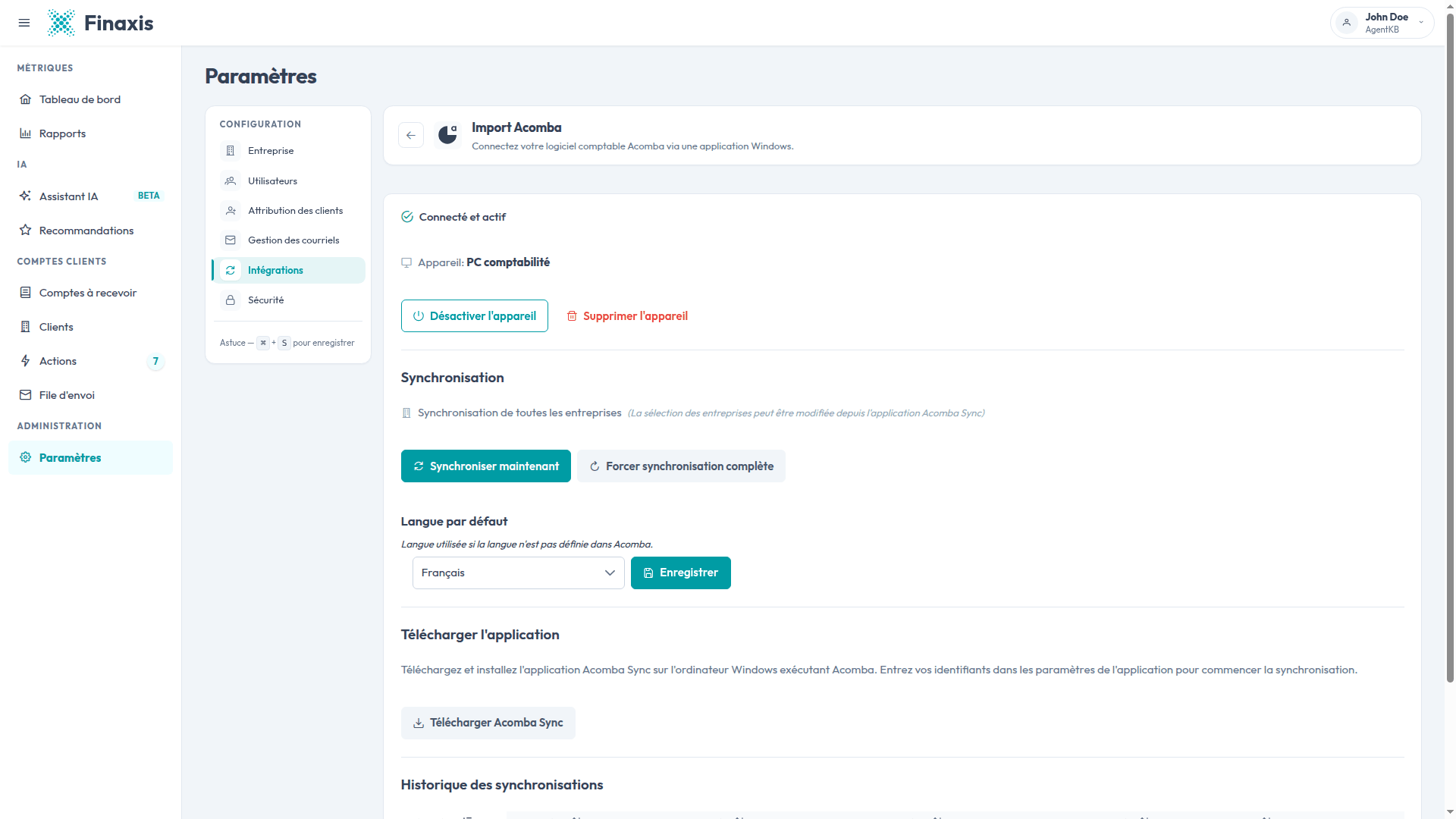Expand the John Doe account dropdown chevron
This screenshot has width=1456, height=819.
(x=1421, y=23)
